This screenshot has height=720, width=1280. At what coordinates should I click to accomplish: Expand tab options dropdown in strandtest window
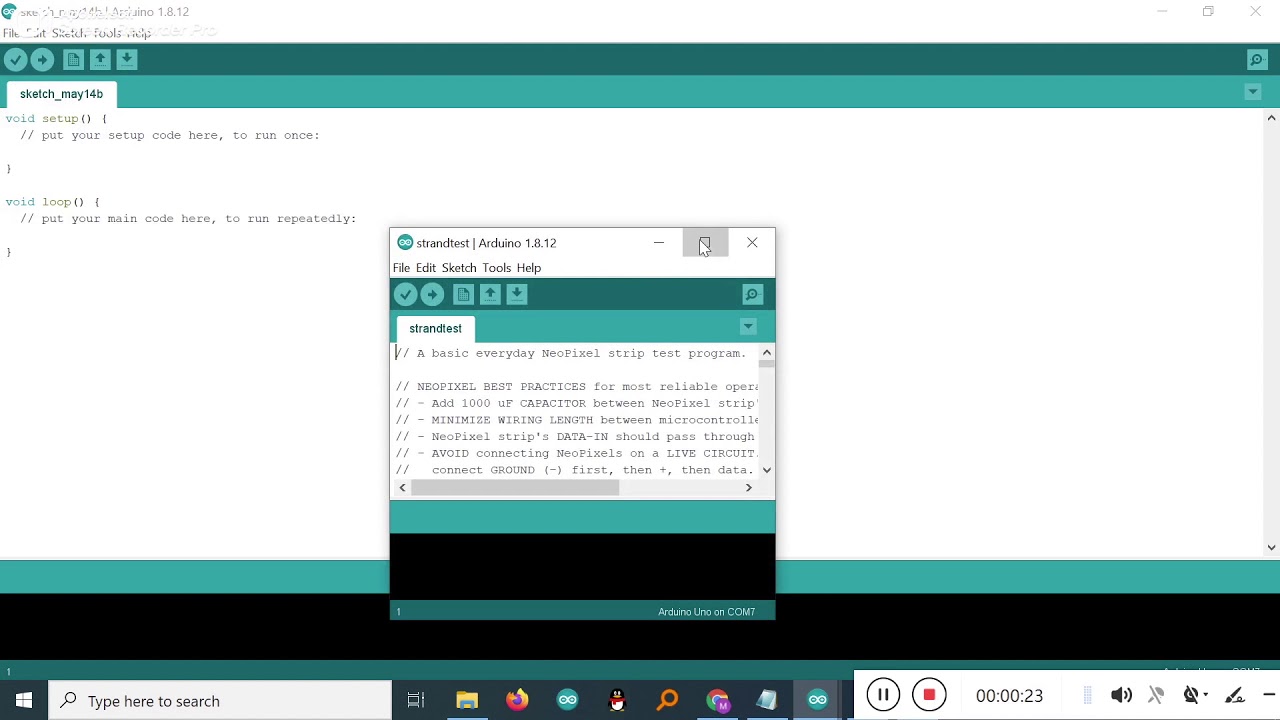click(748, 327)
